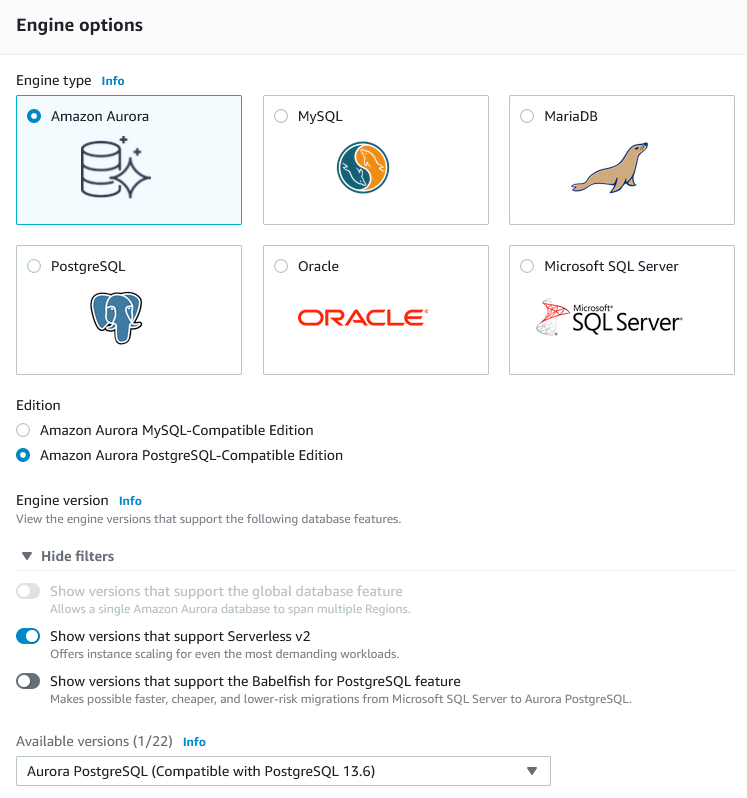This screenshot has width=747, height=798.
Task: Click the MariaDB seal logo
Action: pos(609,166)
